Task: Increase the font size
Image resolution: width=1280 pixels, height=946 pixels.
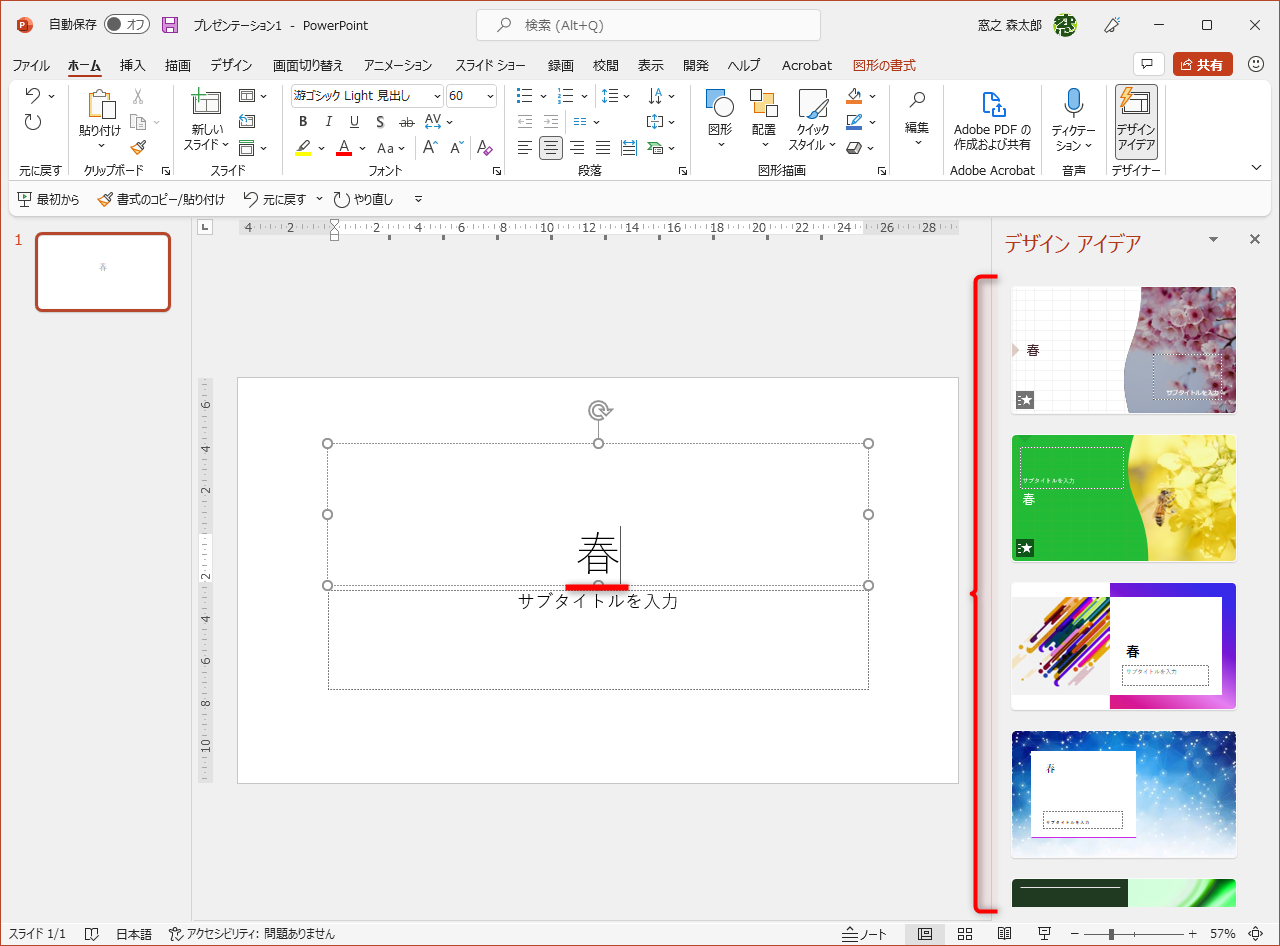Action: click(430, 148)
